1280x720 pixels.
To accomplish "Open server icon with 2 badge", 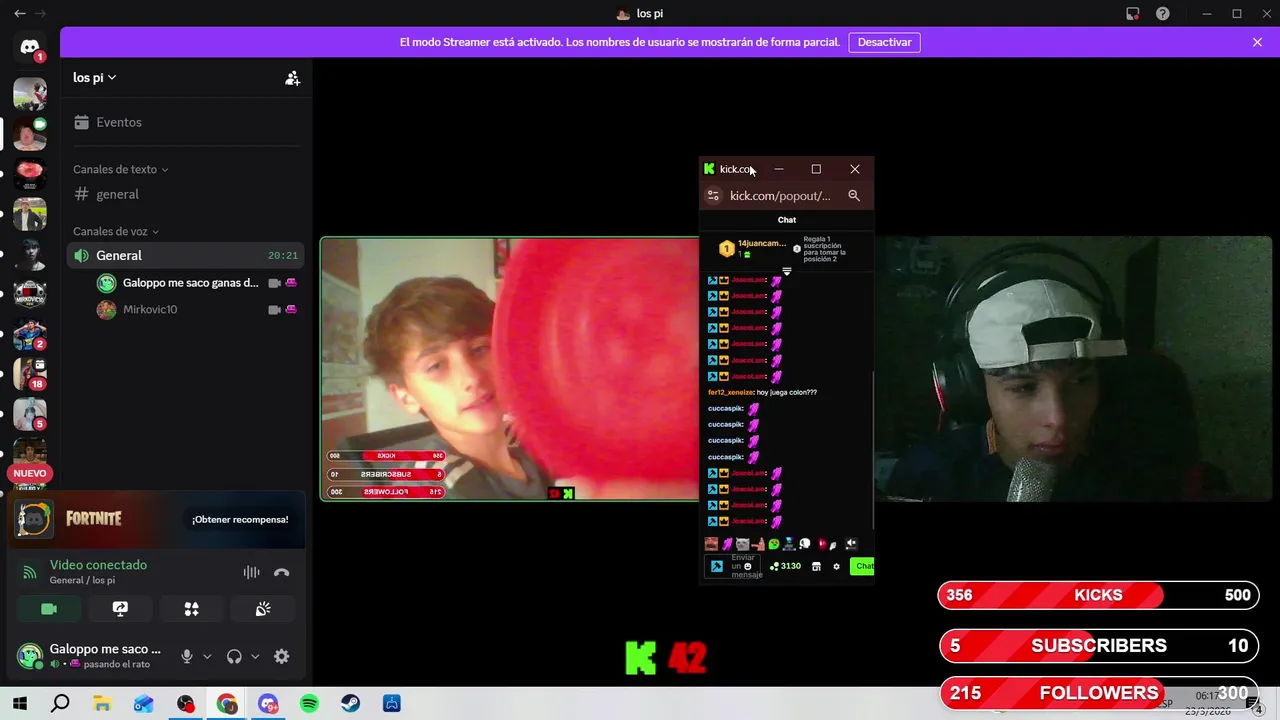I will click(x=30, y=334).
